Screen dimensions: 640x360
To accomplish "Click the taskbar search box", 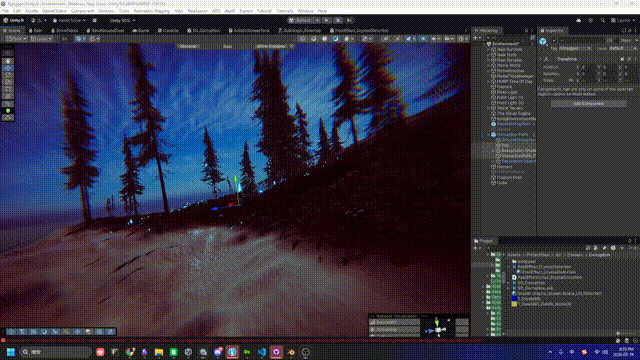I will [56, 352].
